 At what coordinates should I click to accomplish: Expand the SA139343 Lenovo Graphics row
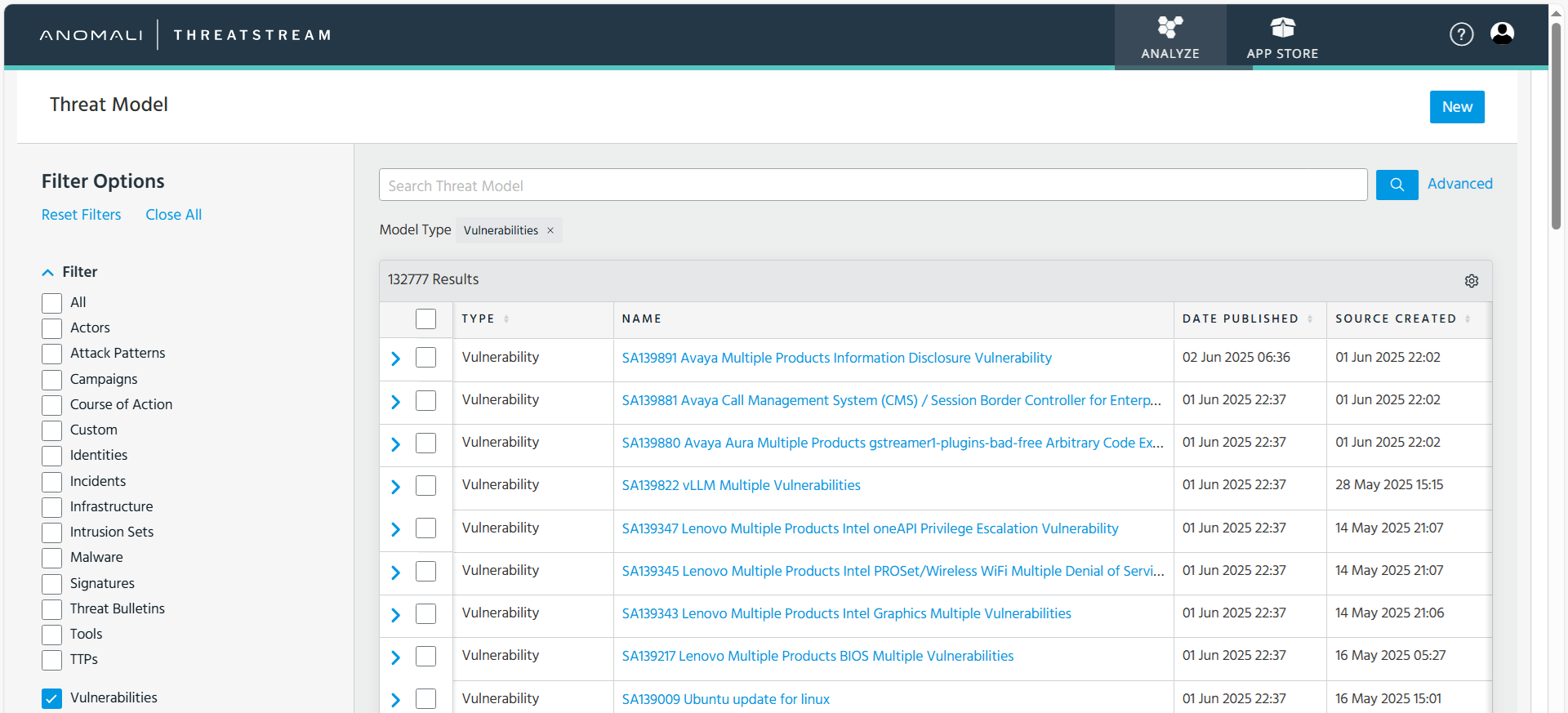[395, 615]
